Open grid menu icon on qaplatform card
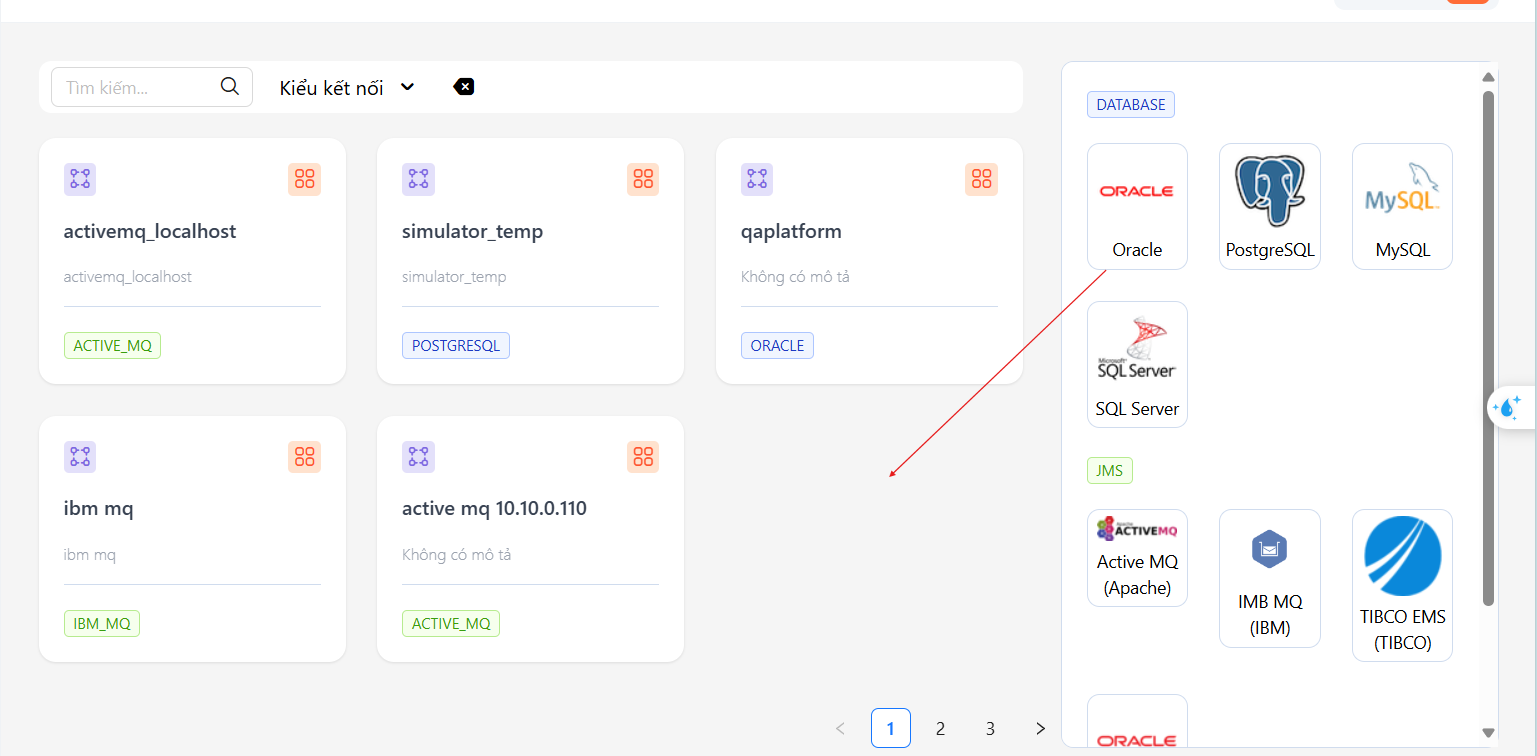 point(982,179)
